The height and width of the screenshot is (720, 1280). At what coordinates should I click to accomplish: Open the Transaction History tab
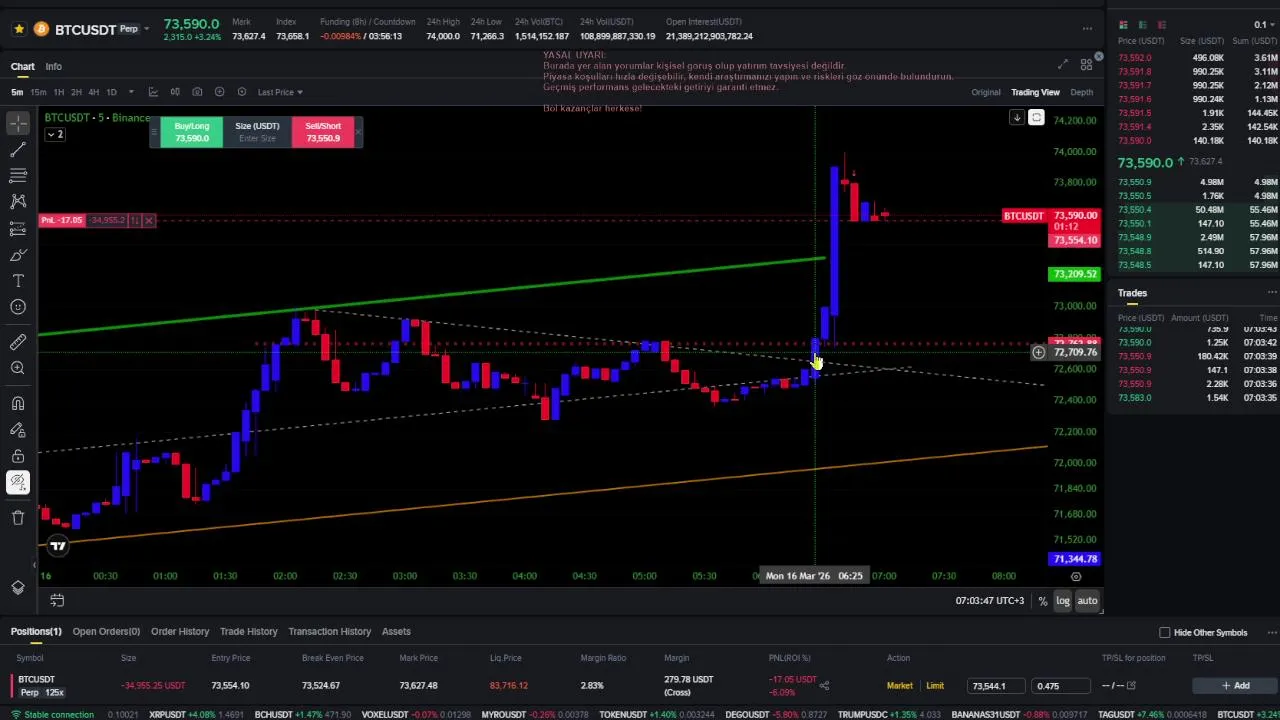[x=329, y=632]
